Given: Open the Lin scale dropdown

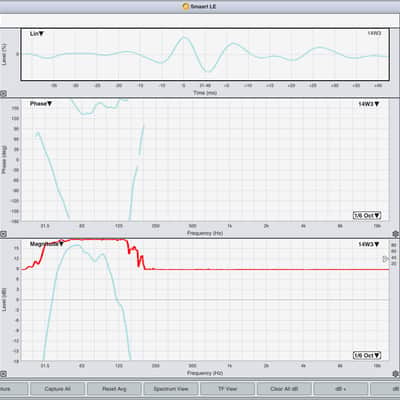Looking at the screenshot, I should [x=37, y=34].
